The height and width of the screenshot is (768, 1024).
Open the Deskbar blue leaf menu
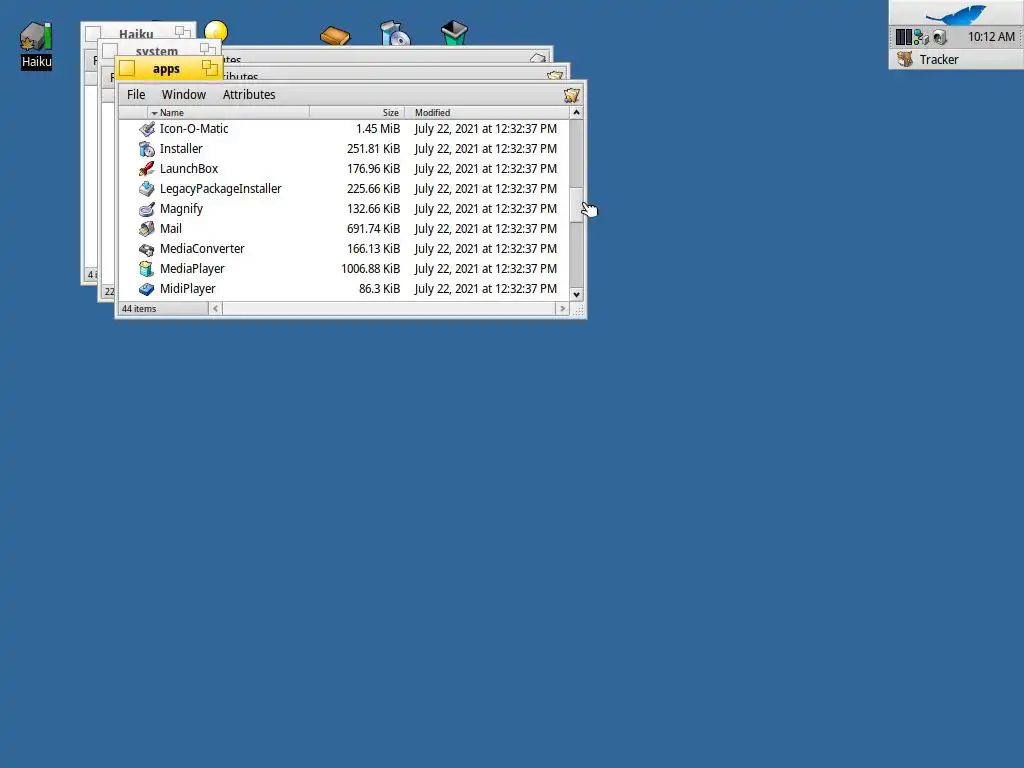click(956, 13)
